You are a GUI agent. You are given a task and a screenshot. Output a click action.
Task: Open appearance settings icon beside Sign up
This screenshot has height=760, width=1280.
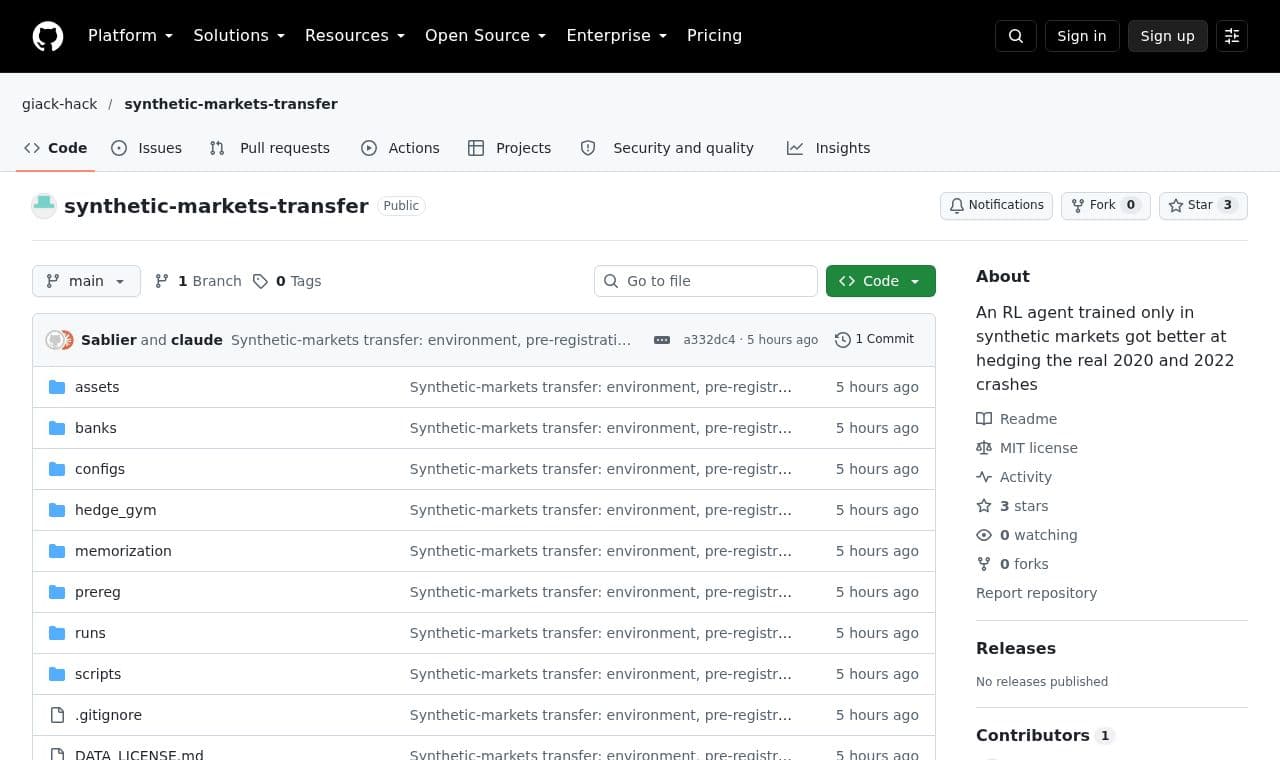tap(1232, 36)
